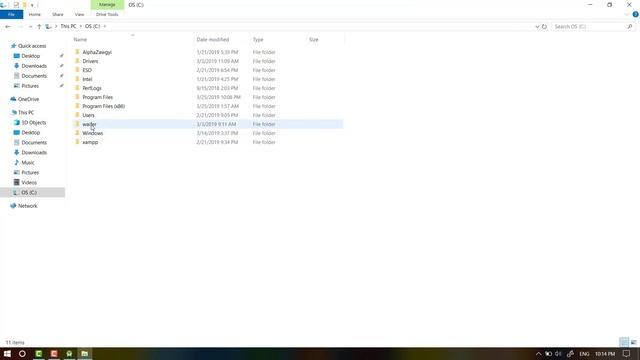Viewport: 640px width, 360px height.
Task: Go up one level with Up arrow
Action: pos(39,27)
